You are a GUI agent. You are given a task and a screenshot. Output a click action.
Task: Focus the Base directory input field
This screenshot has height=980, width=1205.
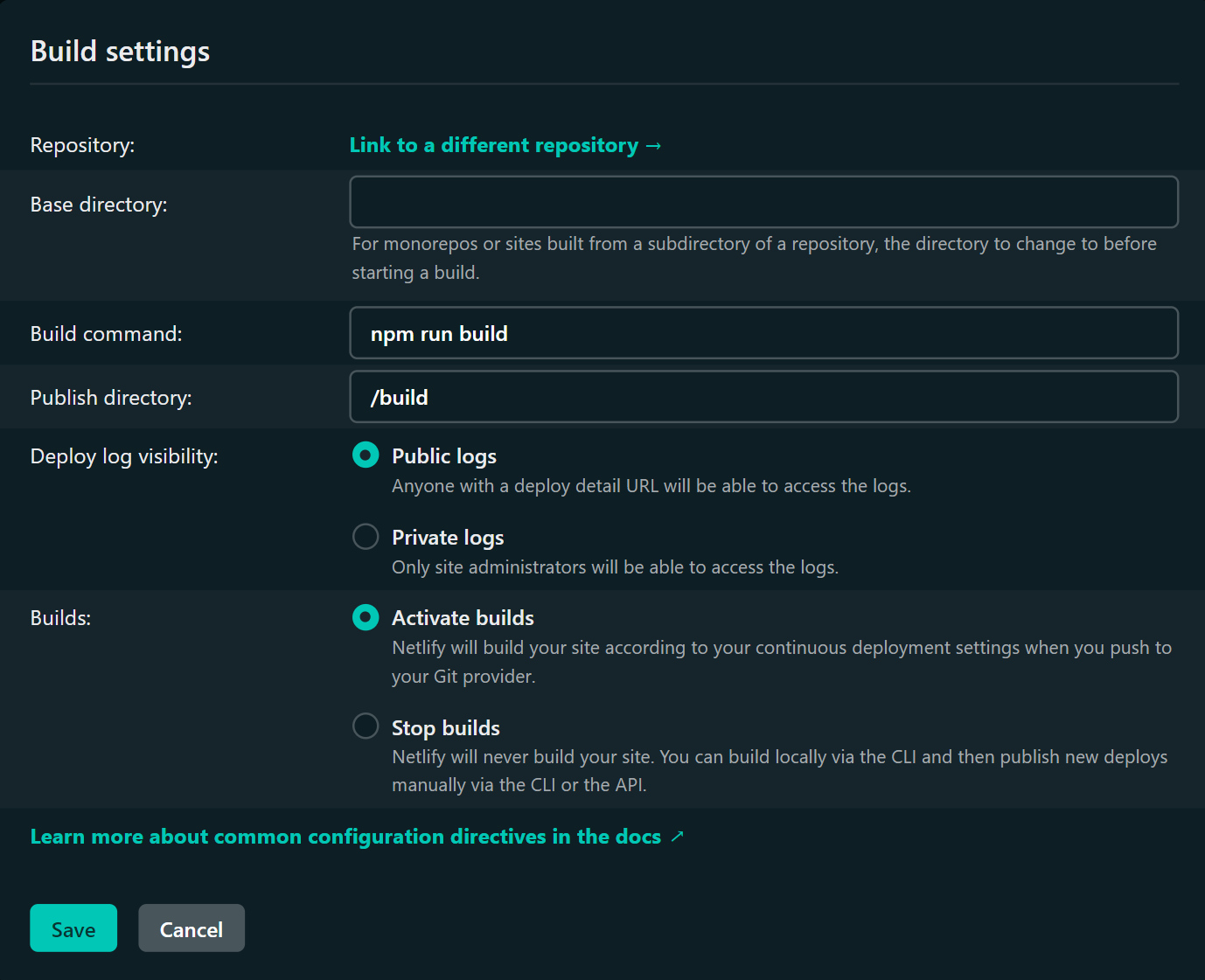pyautogui.click(x=763, y=202)
